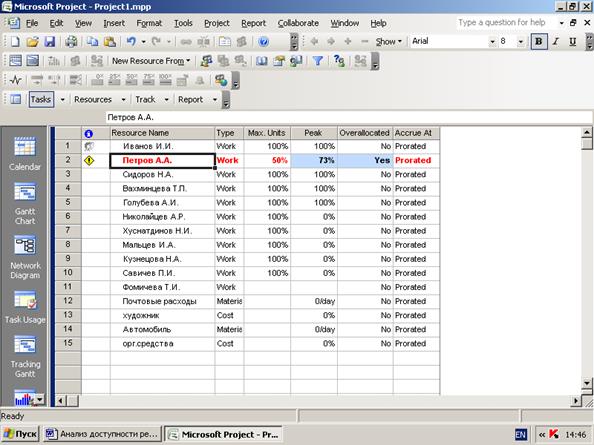Viewport: 594px width, 445px height.
Task: Open the font size dropdown showing 8
Action: click(521, 41)
